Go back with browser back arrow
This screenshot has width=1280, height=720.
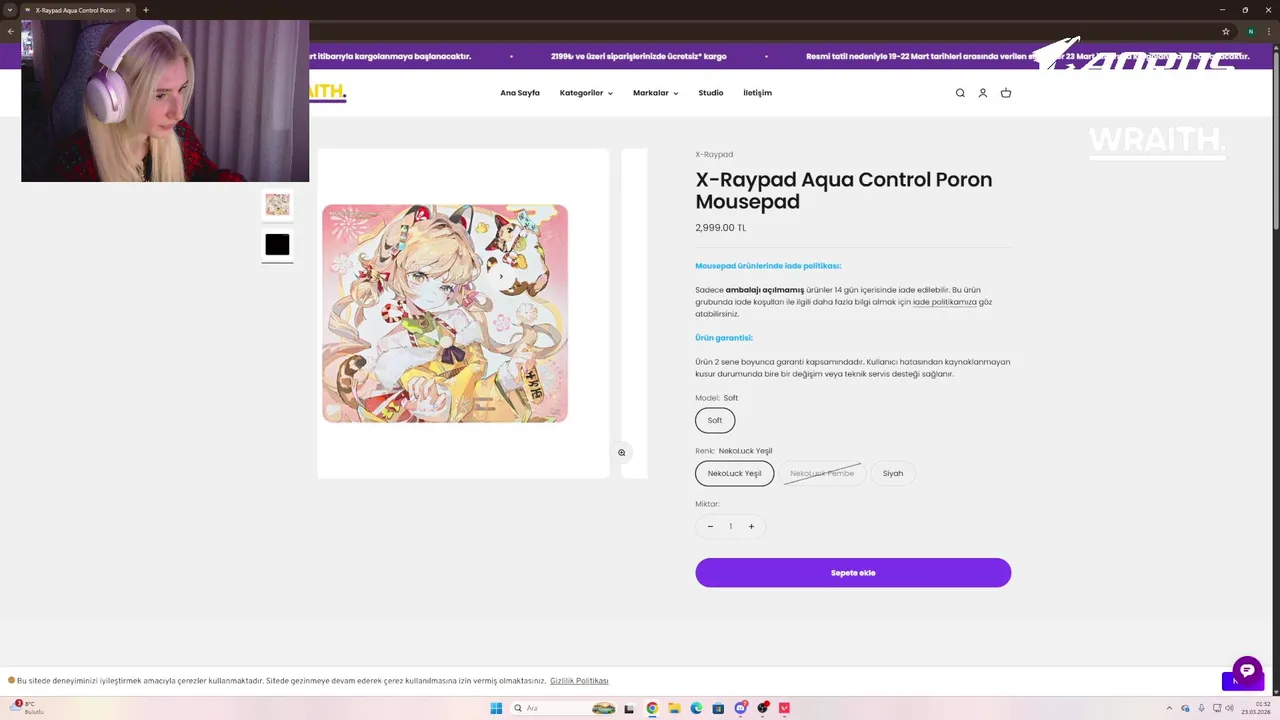(10, 31)
